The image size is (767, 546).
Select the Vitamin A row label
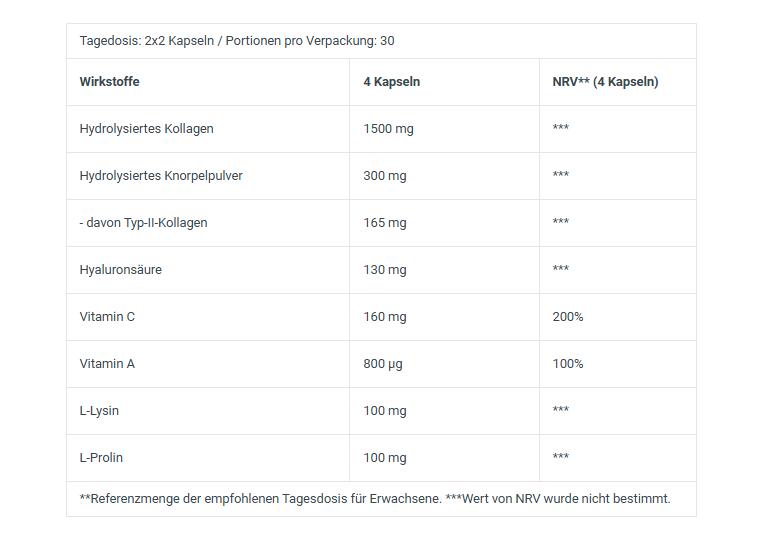(x=107, y=364)
